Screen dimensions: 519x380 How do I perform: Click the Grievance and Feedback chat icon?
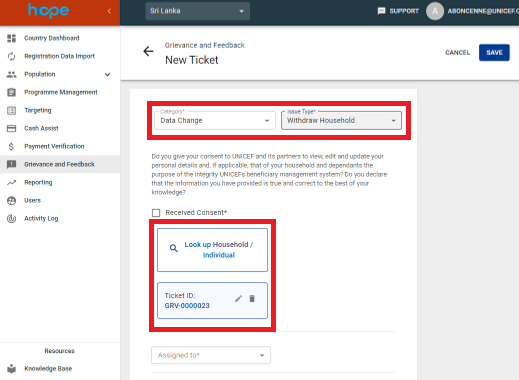pos(11,164)
